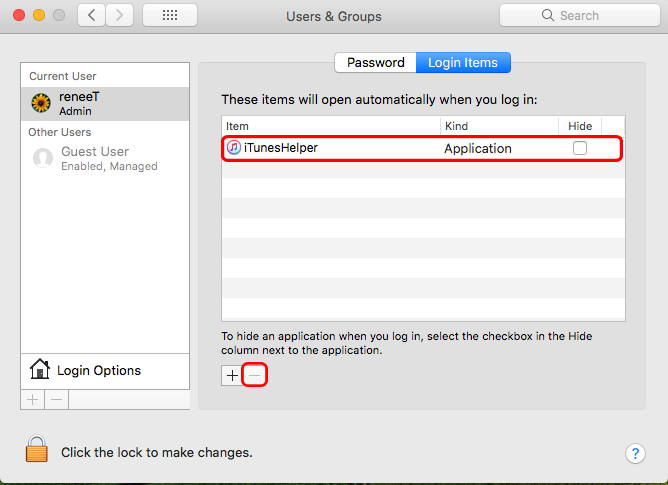The image size is (668, 485).
Task: Switch to the Password tab
Action: (375, 62)
